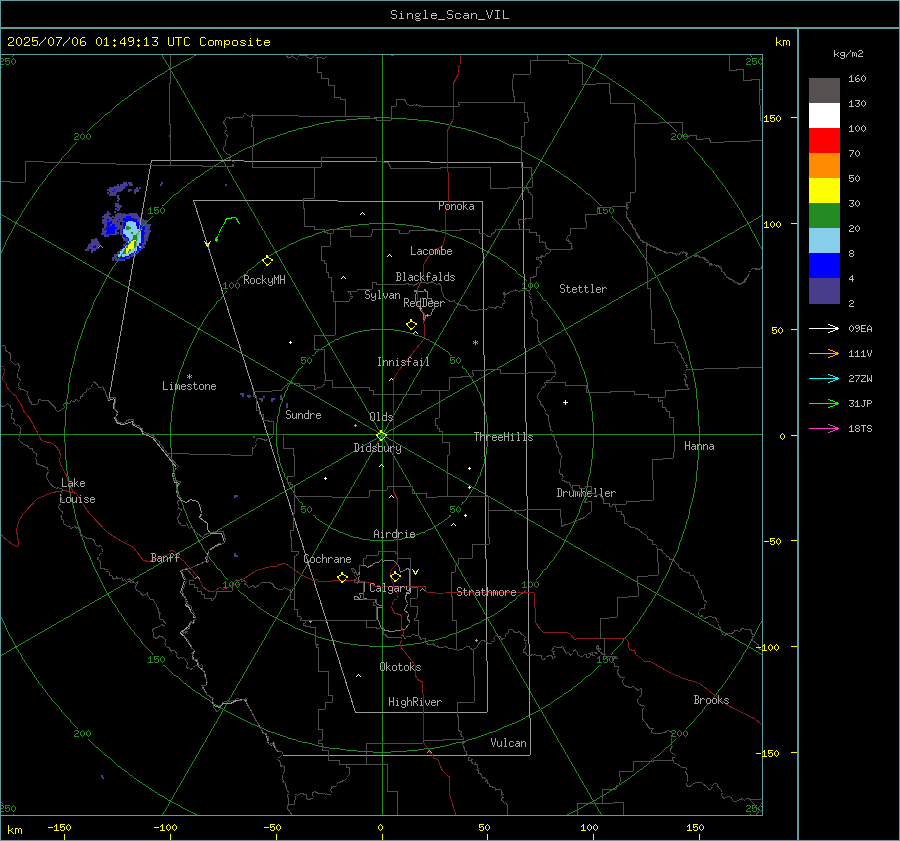Image resolution: width=900 pixels, height=841 pixels.
Task: Click the HighRiver label
Action: tap(415, 702)
